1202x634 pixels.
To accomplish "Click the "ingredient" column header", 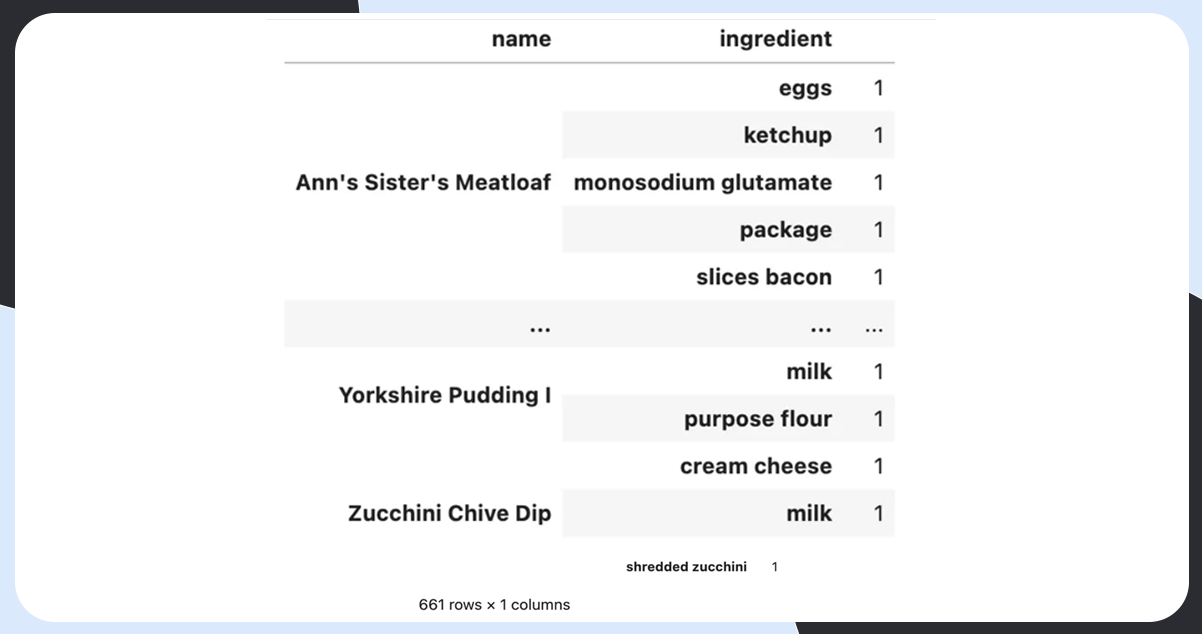I will point(775,39).
